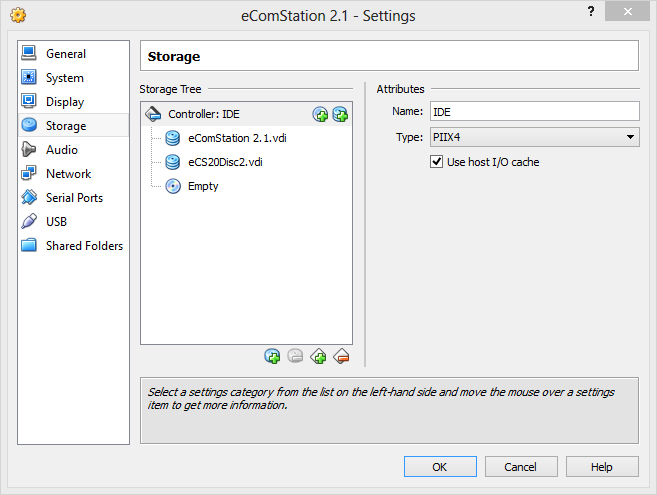Image resolution: width=657 pixels, height=495 pixels.
Task: Click into the controller Name field
Action: [x=535, y=111]
